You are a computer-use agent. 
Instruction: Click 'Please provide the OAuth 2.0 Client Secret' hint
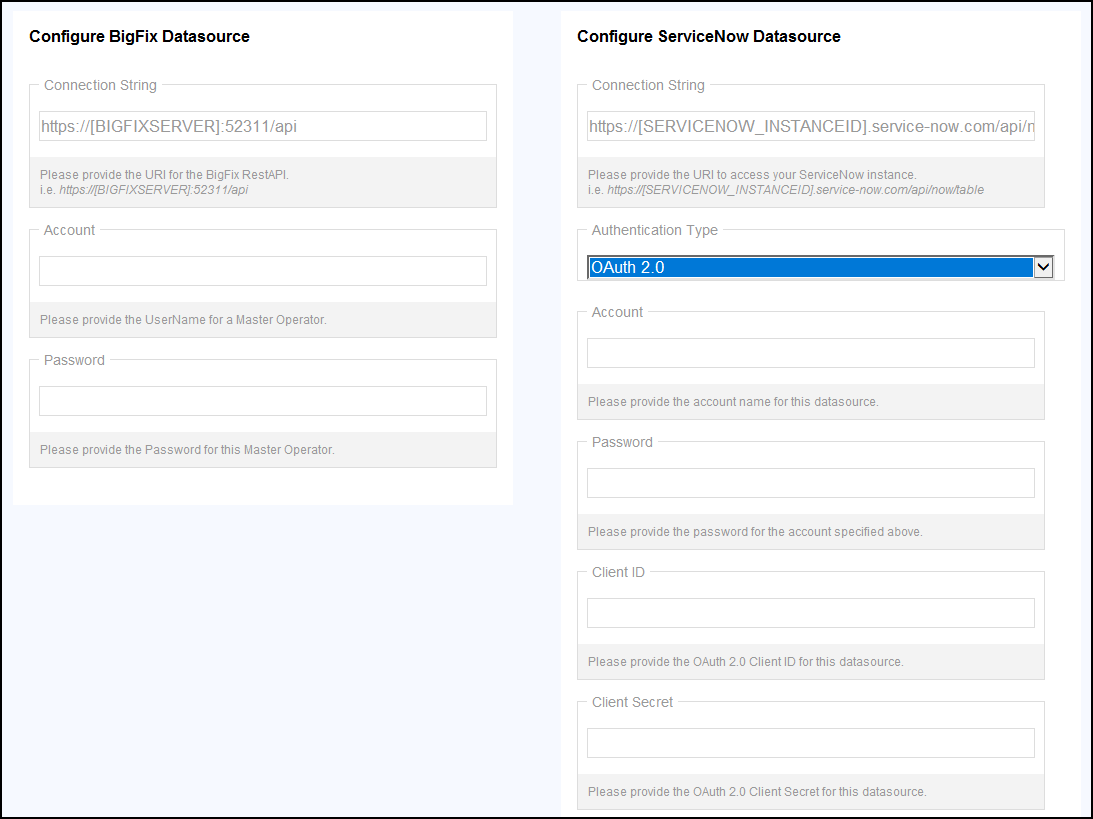tap(757, 792)
